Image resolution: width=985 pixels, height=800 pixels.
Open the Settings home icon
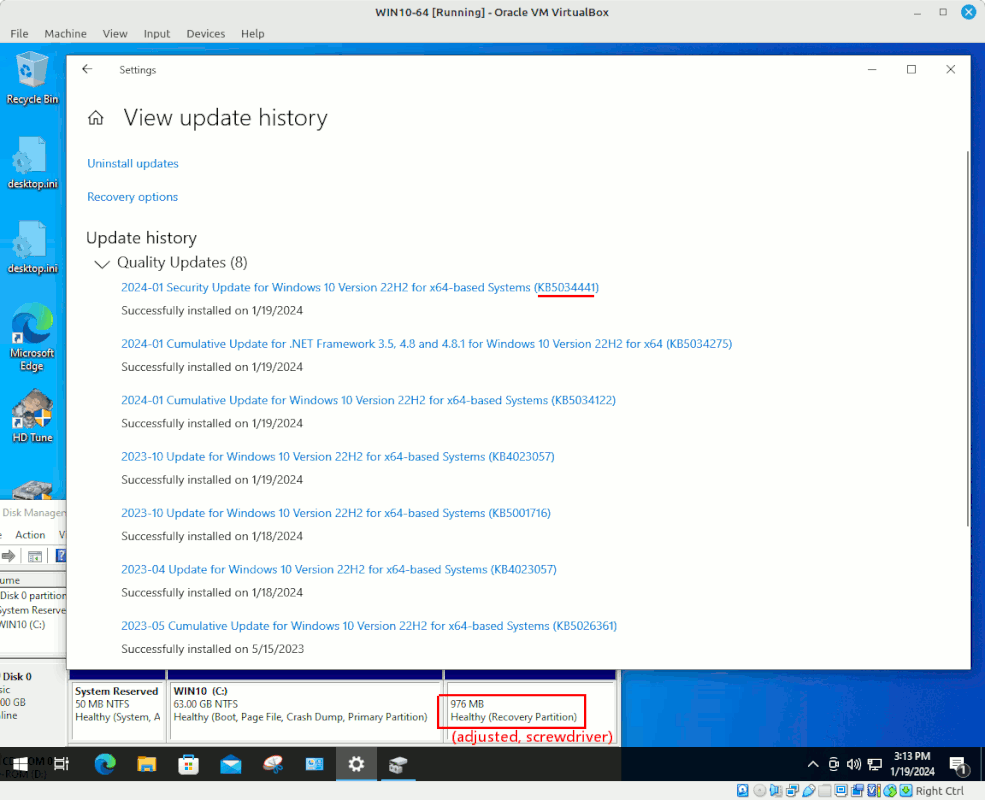click(x=95, y=117)
